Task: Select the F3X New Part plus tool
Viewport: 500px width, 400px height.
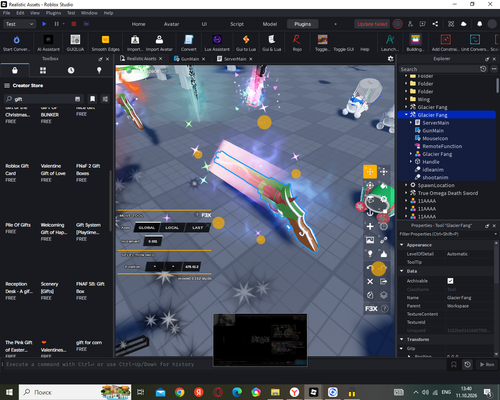Action: coord(370,227)
